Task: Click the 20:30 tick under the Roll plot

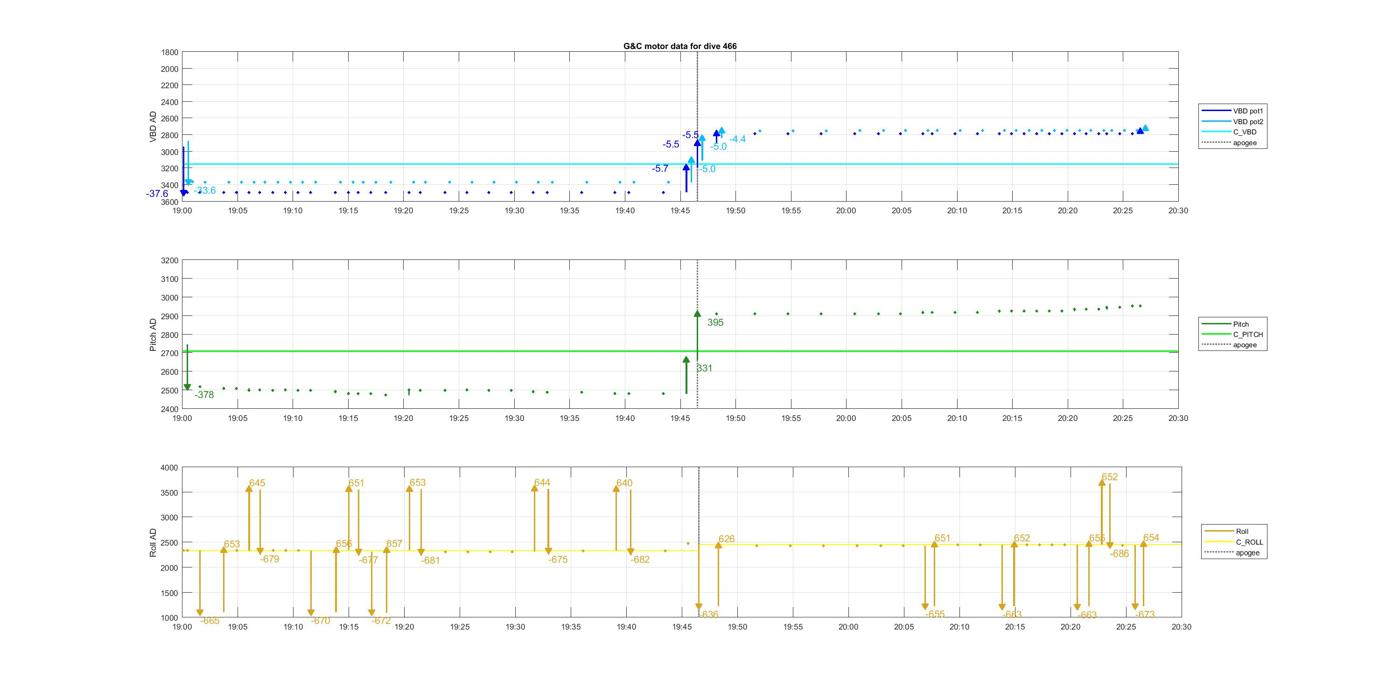Action: [1181, 627]
